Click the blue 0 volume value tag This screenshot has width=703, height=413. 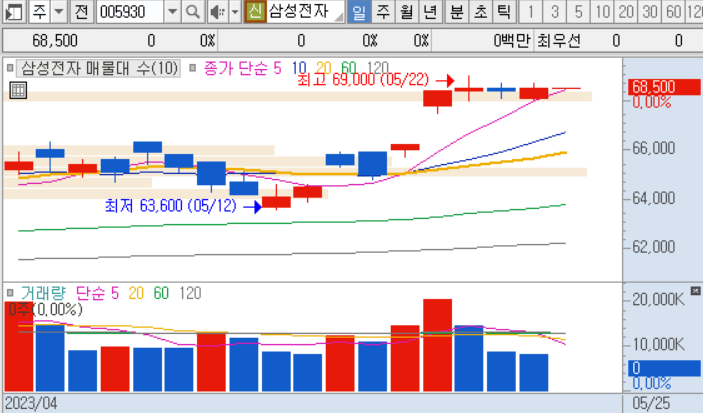pos(664,368)
